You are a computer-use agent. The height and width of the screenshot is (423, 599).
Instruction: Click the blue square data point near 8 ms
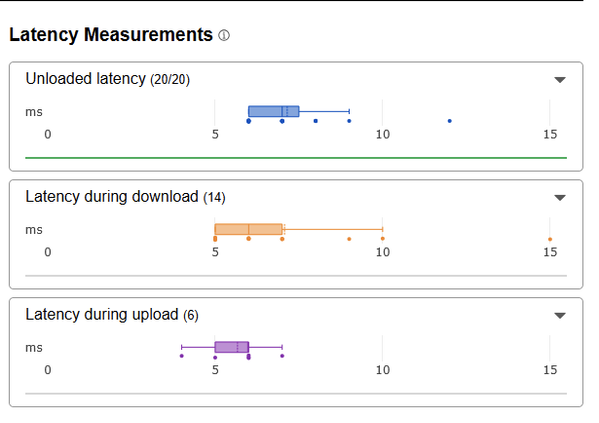click(x=316, y=121)
